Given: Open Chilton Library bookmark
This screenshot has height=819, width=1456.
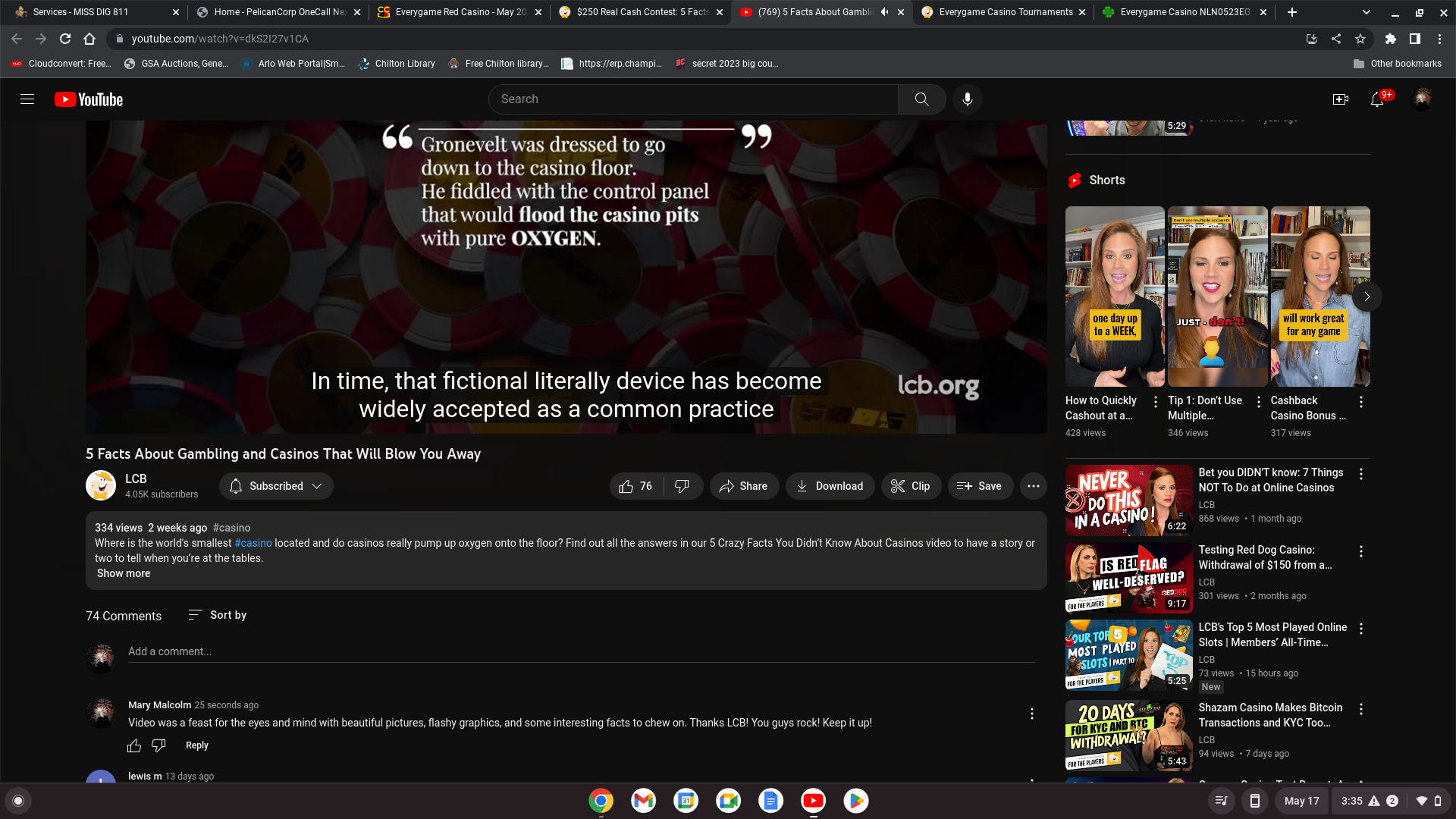Looking at the screenshot, I should coord(397,64).
